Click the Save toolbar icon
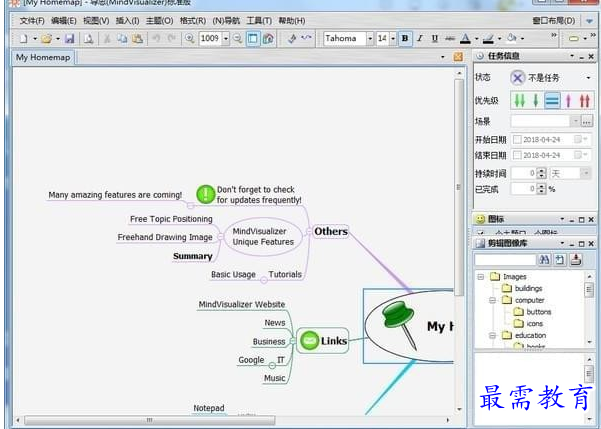 pos(69,39)
